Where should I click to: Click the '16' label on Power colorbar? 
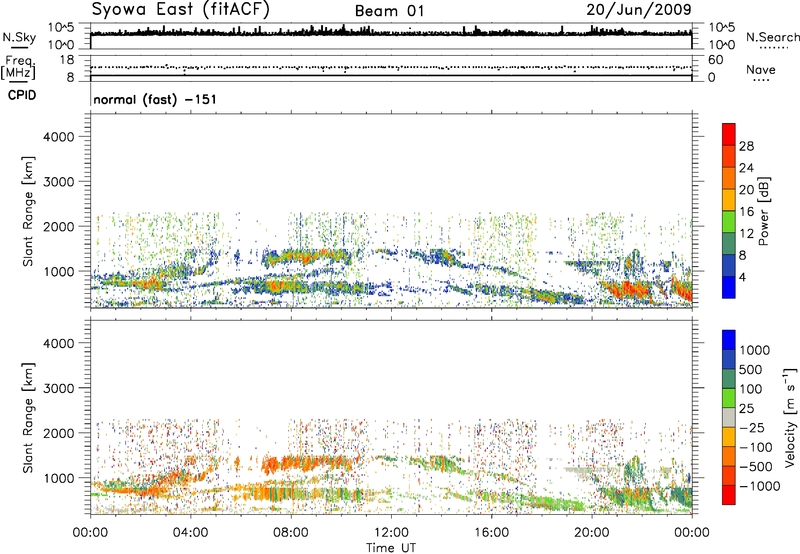[746, 212]
